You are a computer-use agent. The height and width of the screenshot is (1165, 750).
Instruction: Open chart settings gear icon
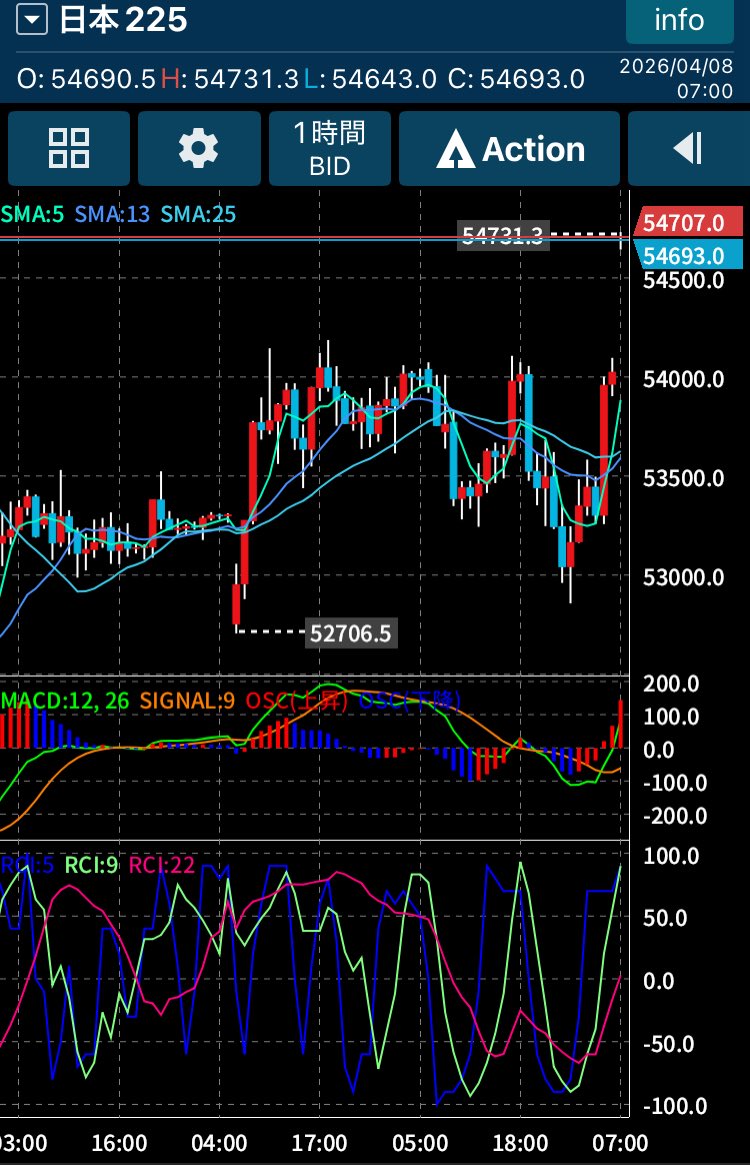tap(199, 148)
